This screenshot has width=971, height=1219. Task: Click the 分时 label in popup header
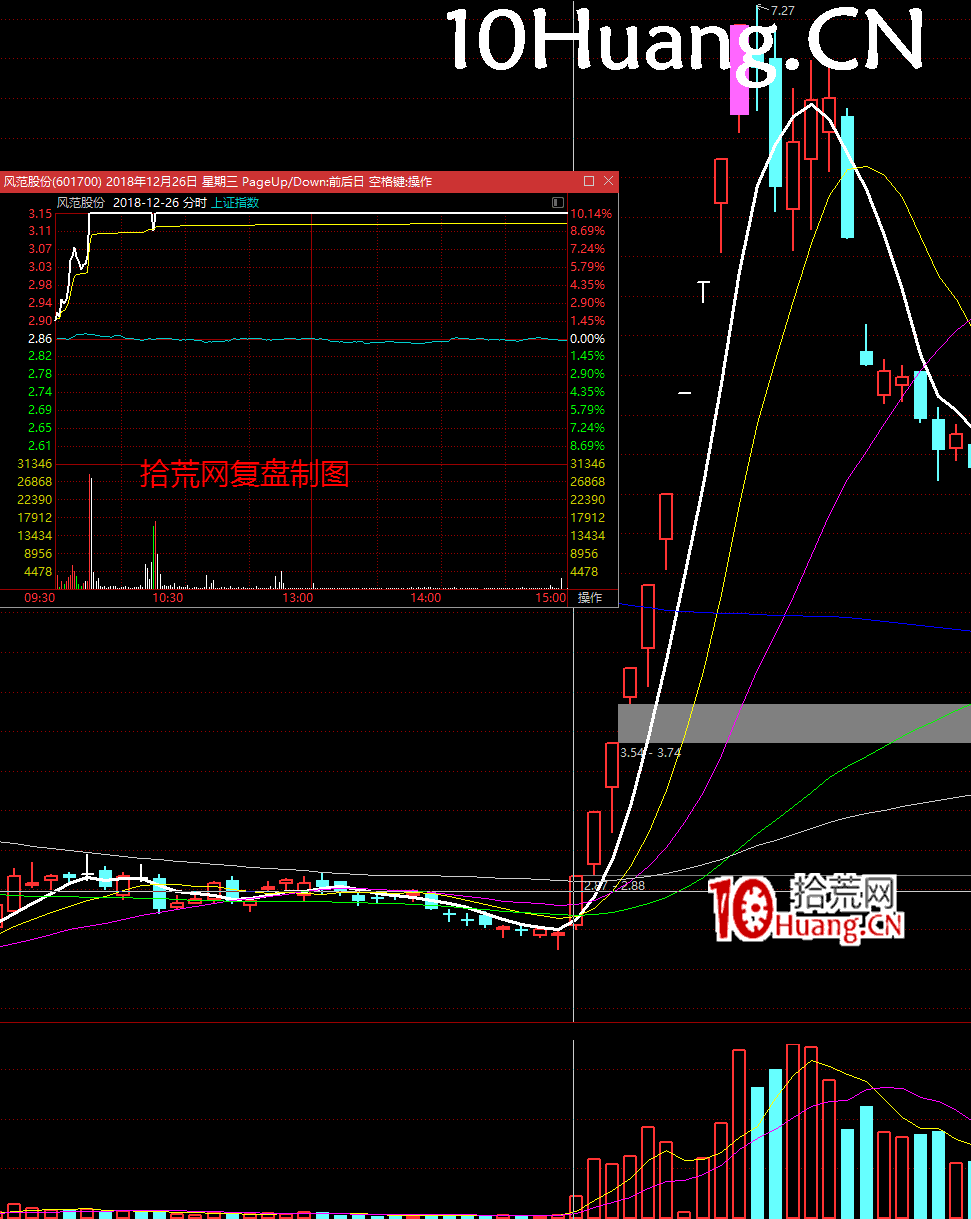pos(195,202)
